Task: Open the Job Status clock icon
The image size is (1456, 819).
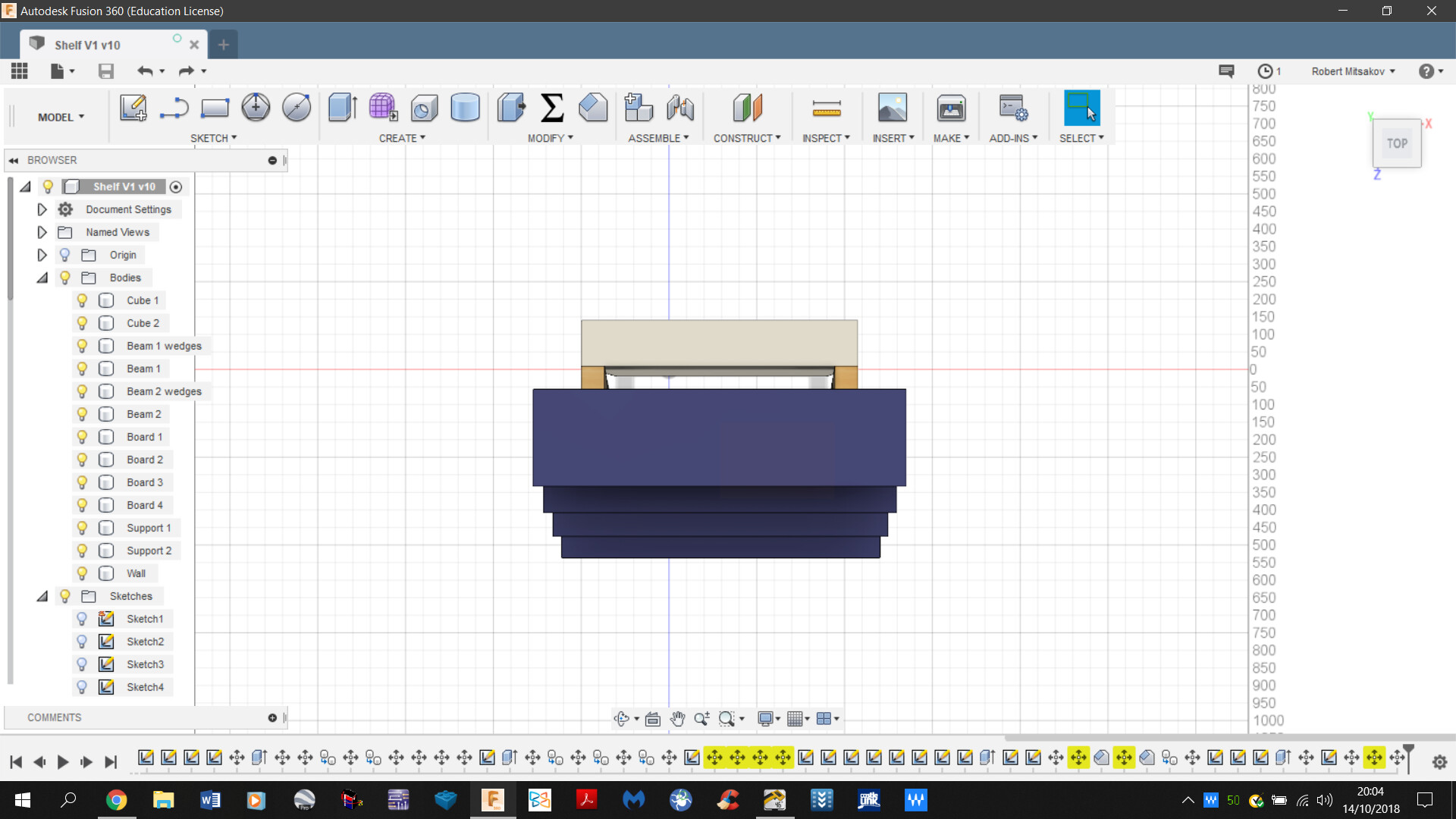Action: [1265, 71]
